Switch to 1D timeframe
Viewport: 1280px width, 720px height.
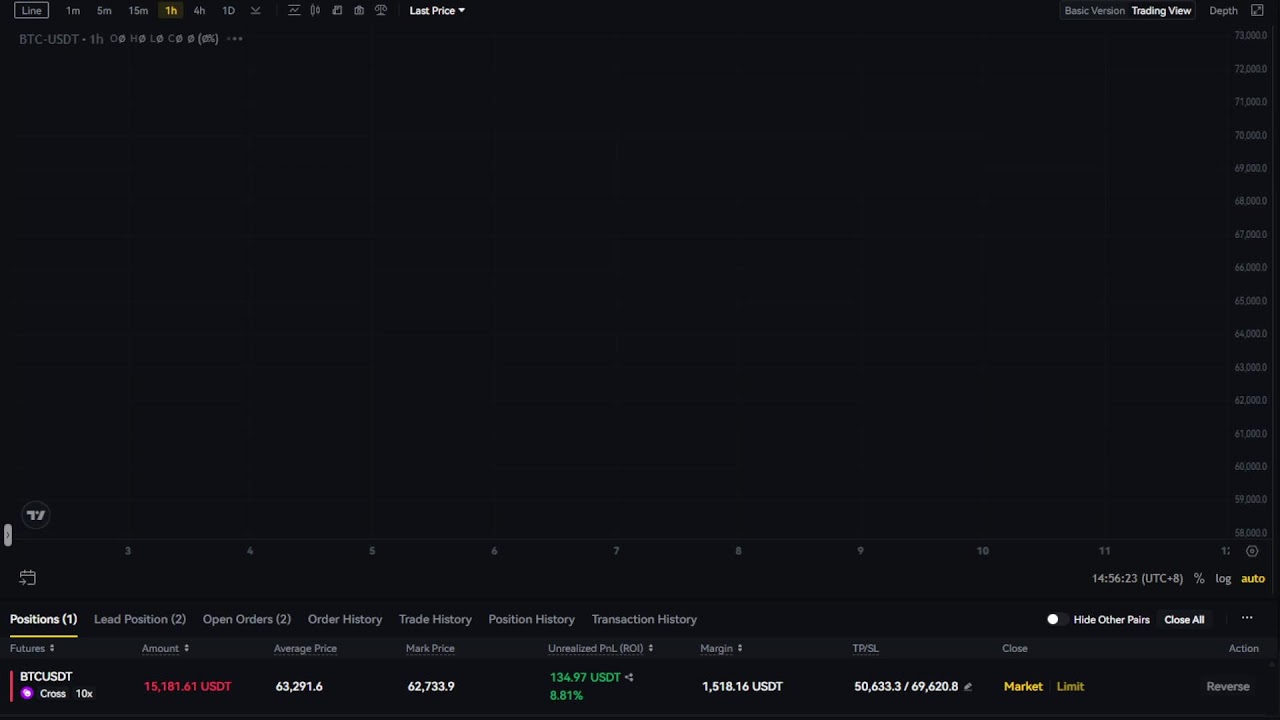point(228,10)
